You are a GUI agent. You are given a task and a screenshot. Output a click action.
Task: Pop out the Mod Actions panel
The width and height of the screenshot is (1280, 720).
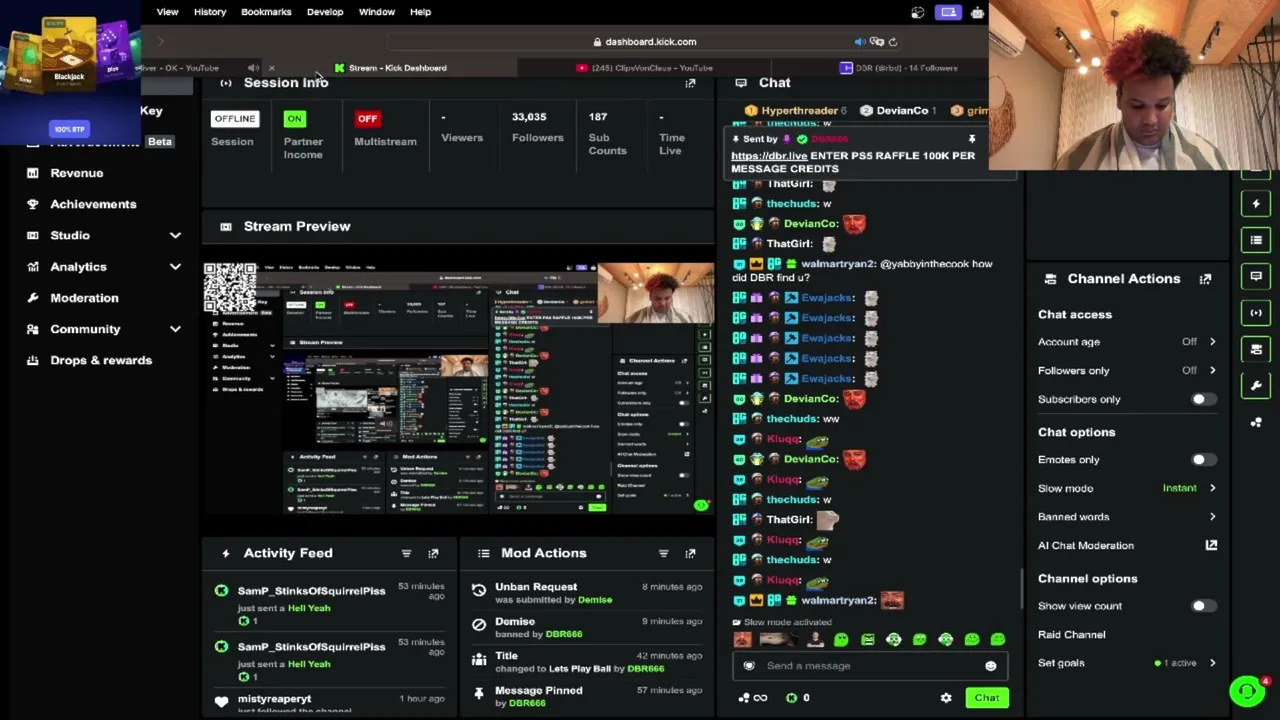(x=690, y=553)
